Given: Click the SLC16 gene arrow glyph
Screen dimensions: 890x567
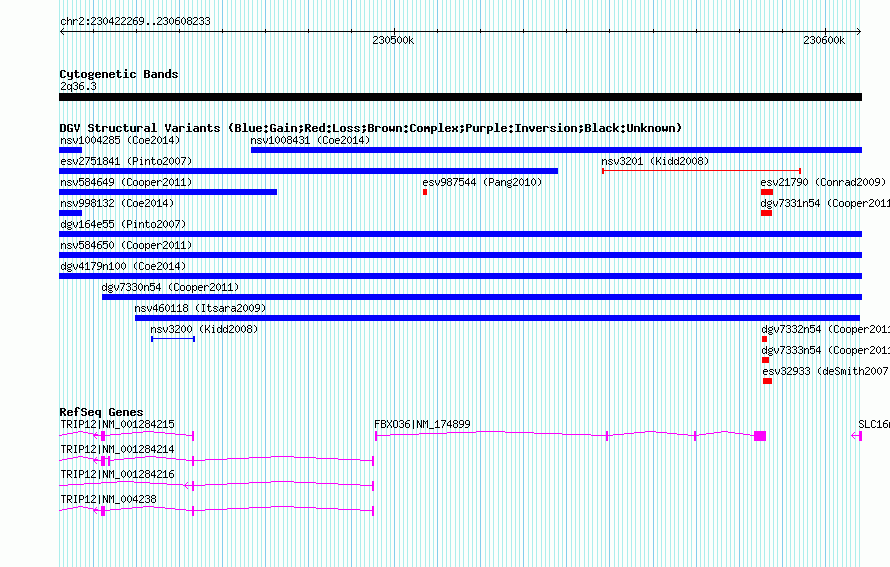Looking at the screenshot, I should 857,436.
